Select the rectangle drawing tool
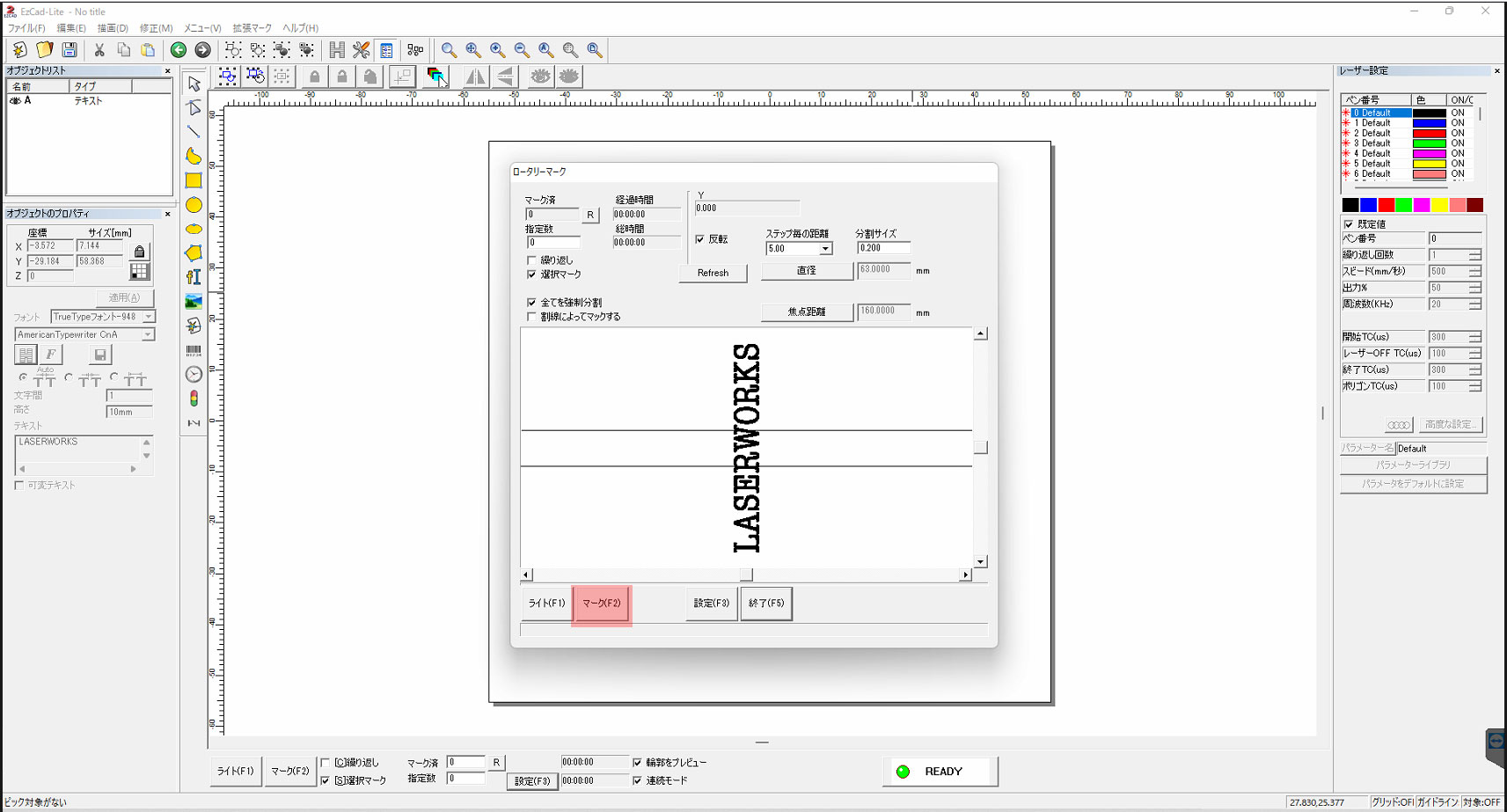 click(x=194, y=180)
